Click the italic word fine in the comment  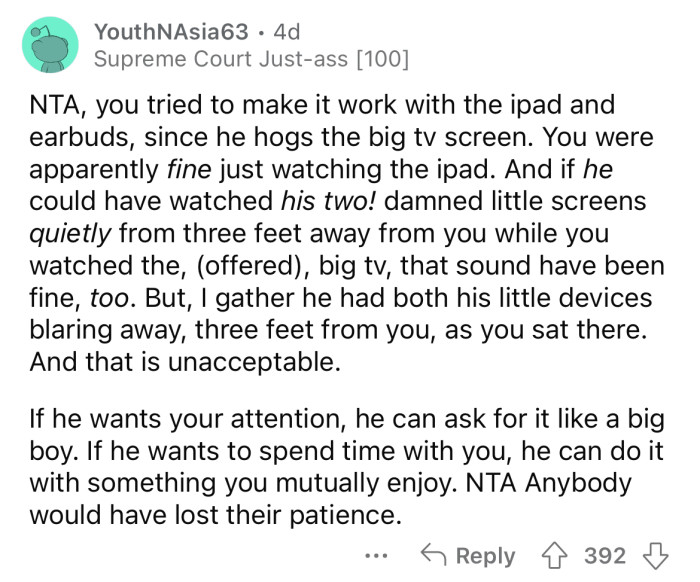[189, 170]
